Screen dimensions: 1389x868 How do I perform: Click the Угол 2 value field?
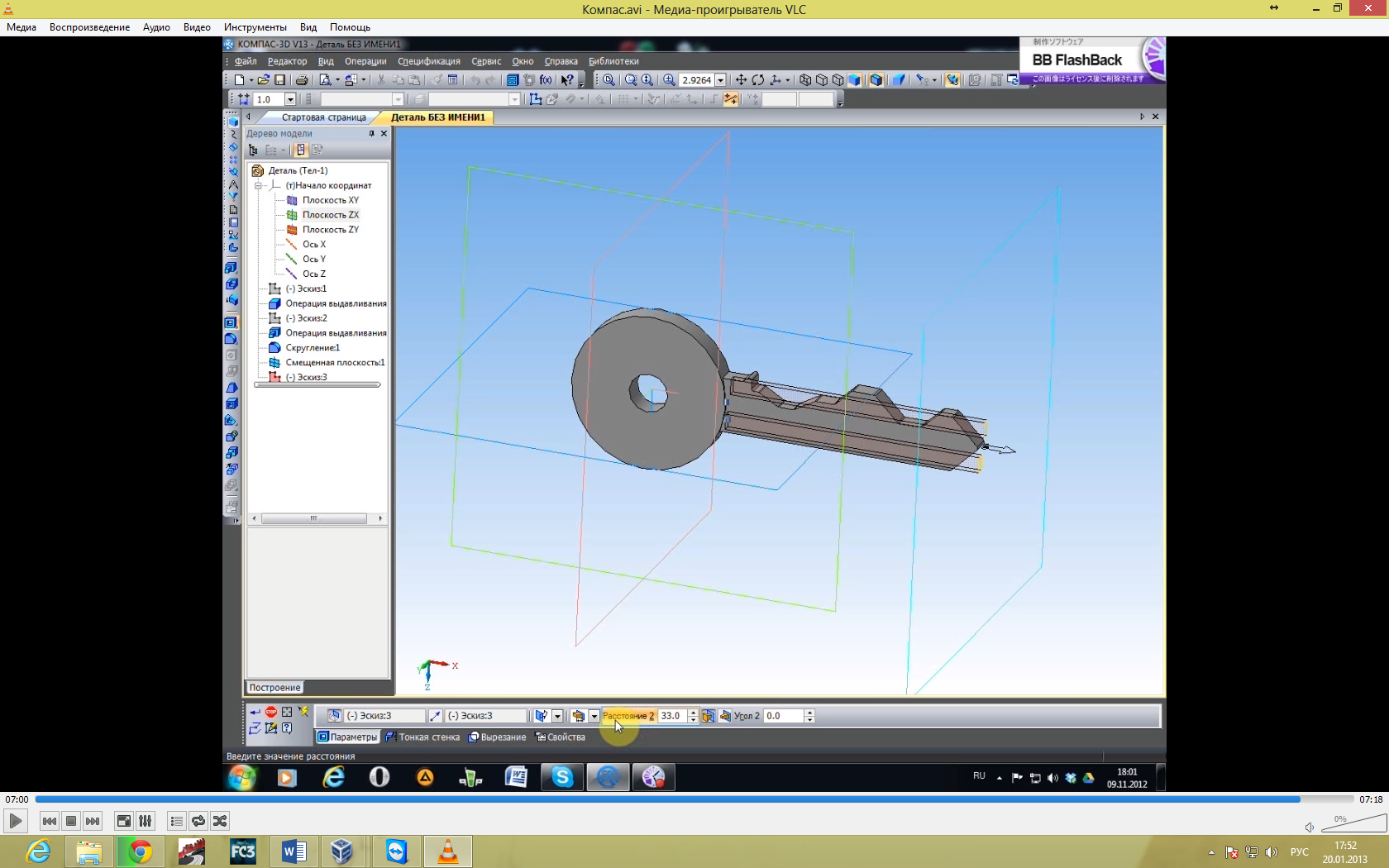click(x=783, y=716)
